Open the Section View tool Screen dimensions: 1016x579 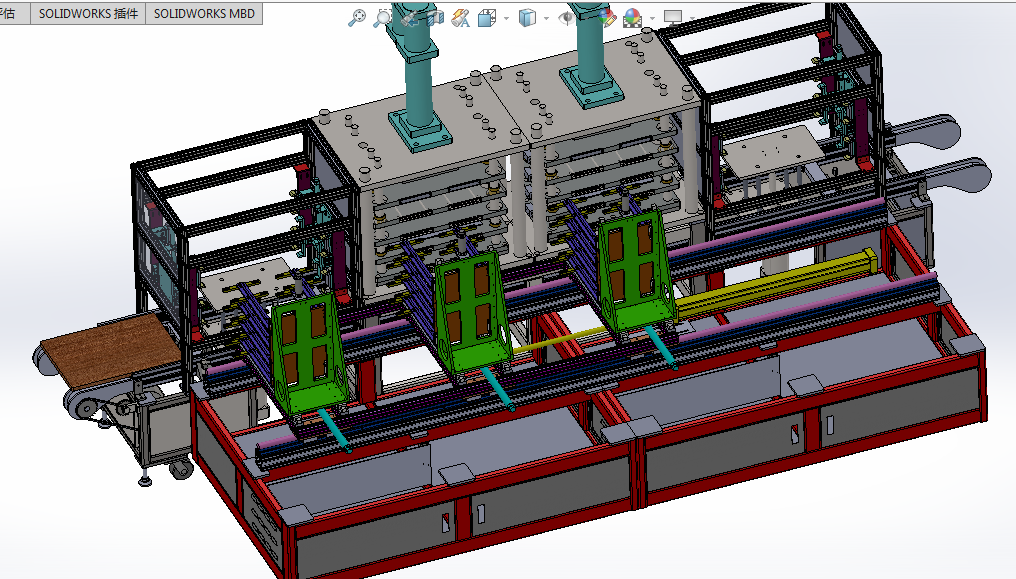433,17
